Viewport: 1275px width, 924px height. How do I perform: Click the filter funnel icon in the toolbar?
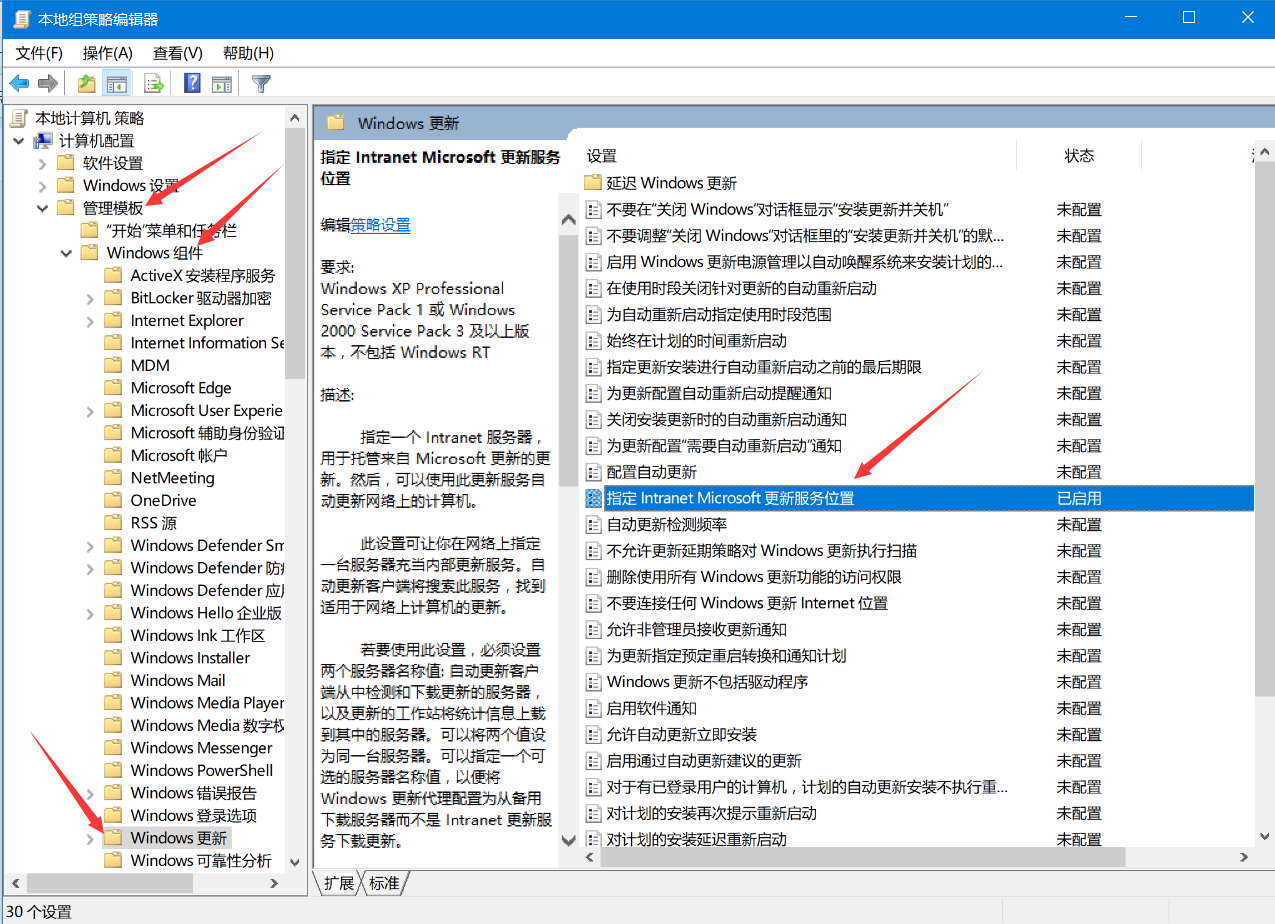click(x=261, y=83)
